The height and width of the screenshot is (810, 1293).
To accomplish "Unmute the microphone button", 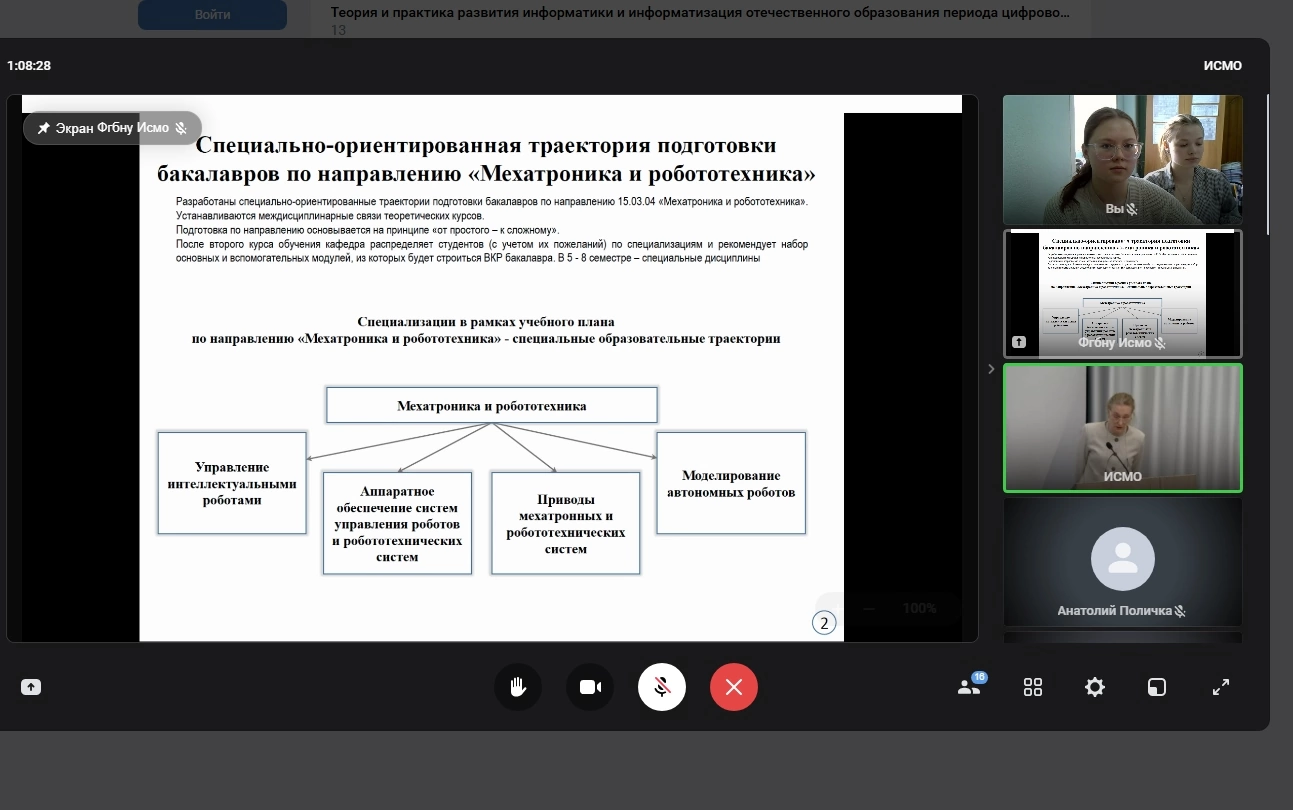I will pyautogui.click(x=662, y=687).
